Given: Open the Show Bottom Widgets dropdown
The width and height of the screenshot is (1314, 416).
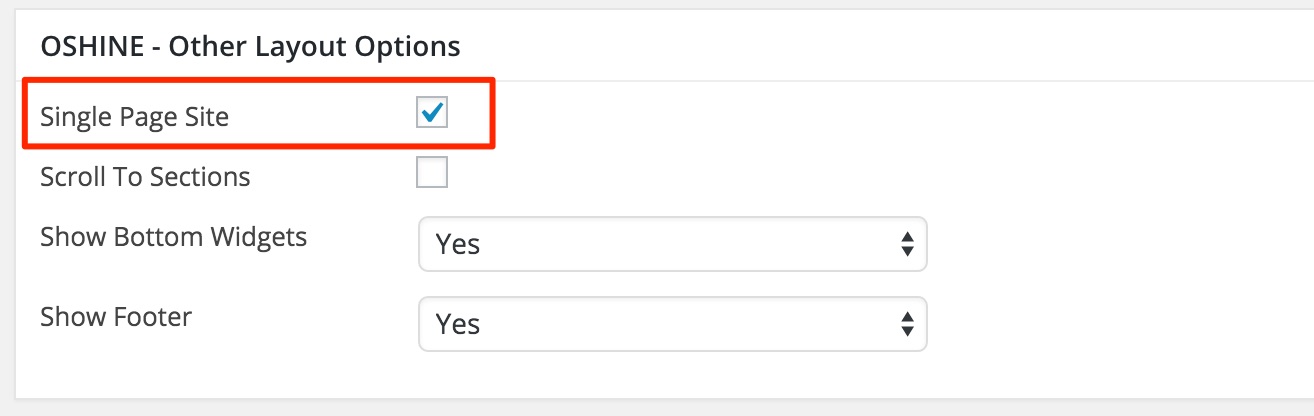Looking at the screenshot, I should pos(672,243).
